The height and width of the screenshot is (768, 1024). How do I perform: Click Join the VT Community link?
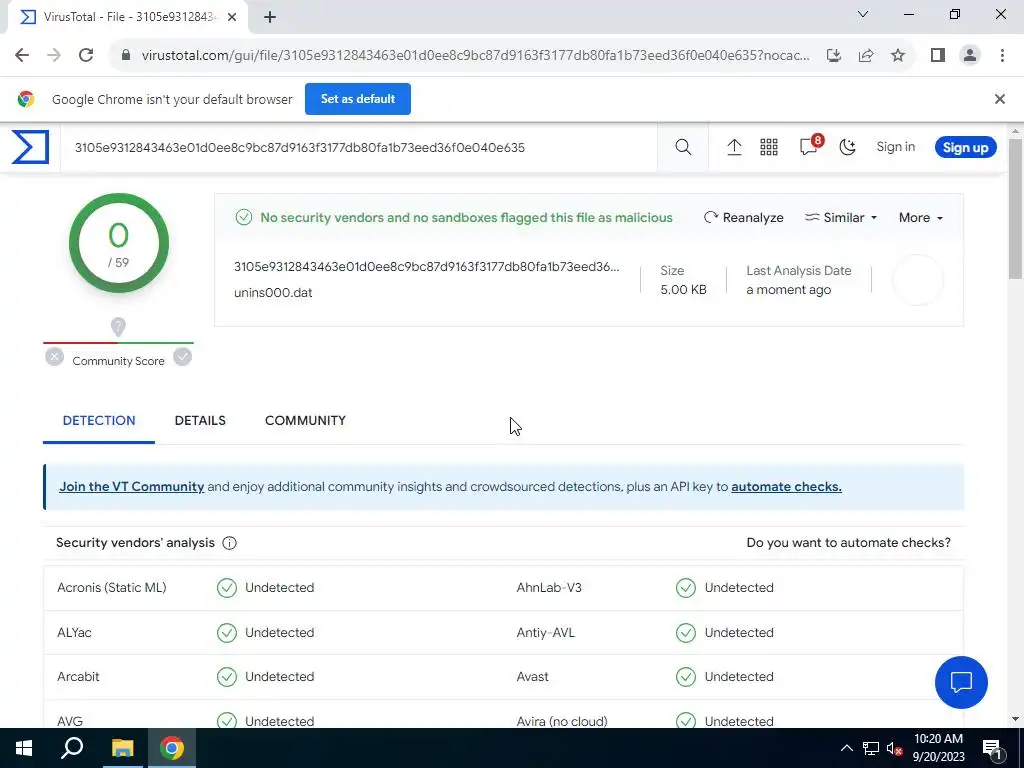(x=131, y=487)
